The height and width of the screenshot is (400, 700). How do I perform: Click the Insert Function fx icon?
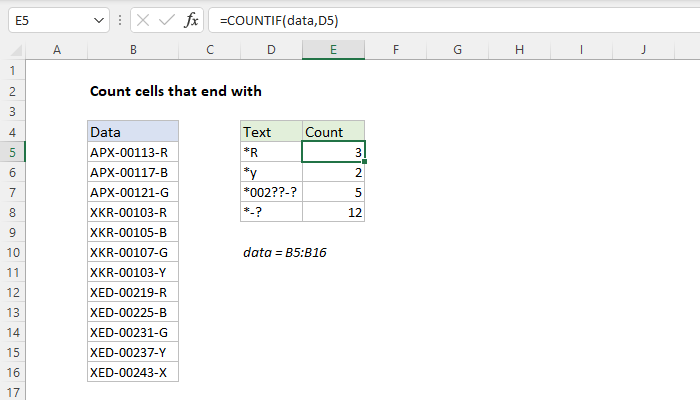191,21
